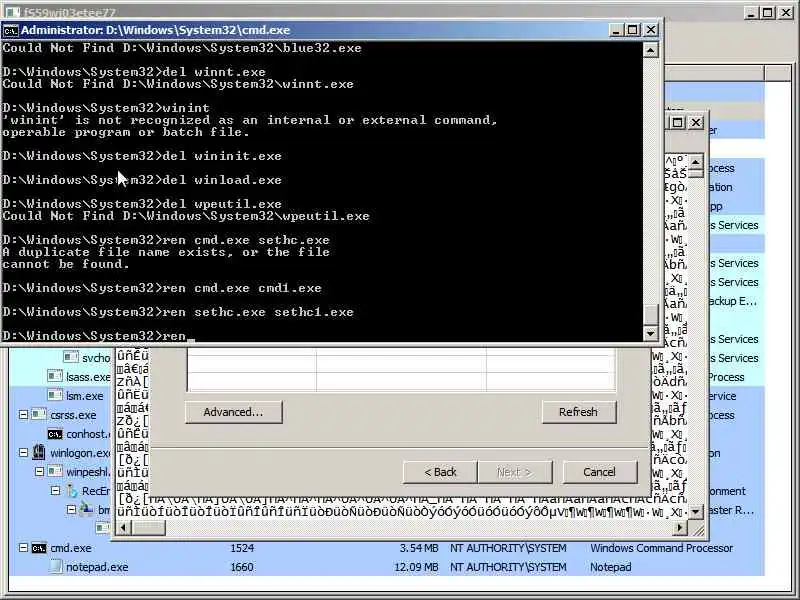Click the conhost process console icon
This screenshot has width=800, height=600.
[x=55, y=434]
